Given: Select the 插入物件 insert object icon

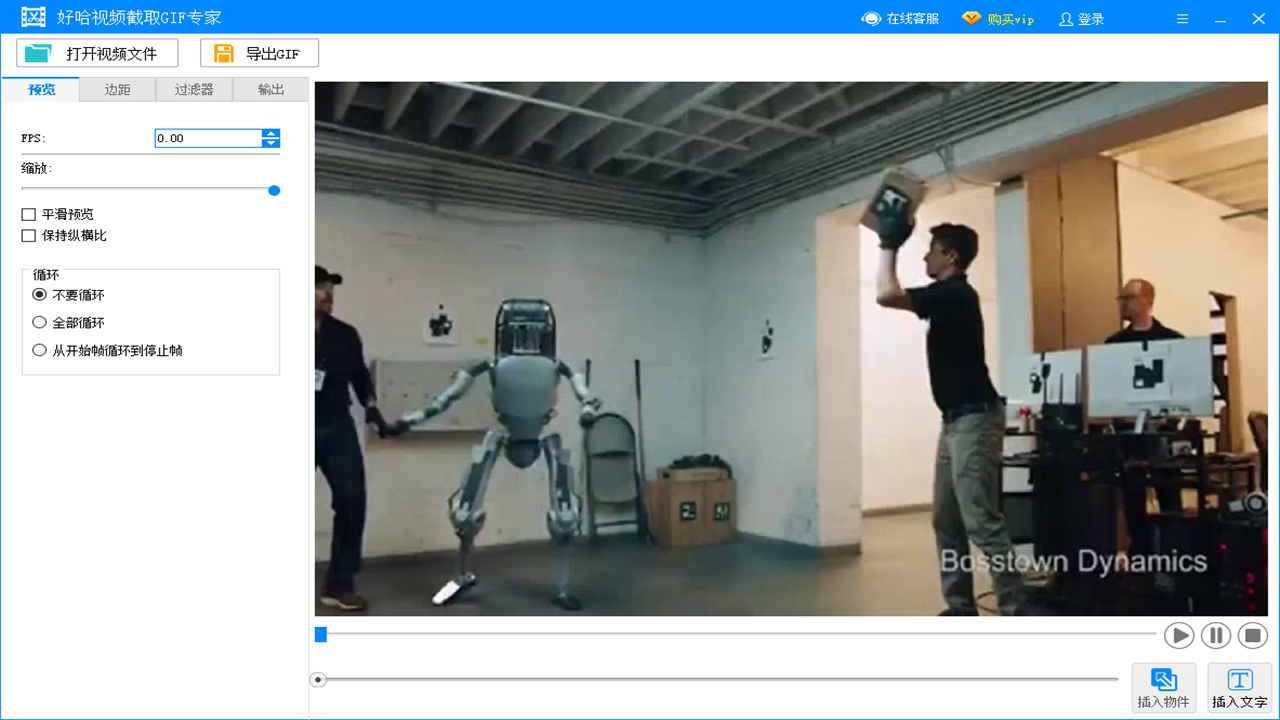Looking at the screenshot, I should pyautogui.click(x=1163, y=679).
